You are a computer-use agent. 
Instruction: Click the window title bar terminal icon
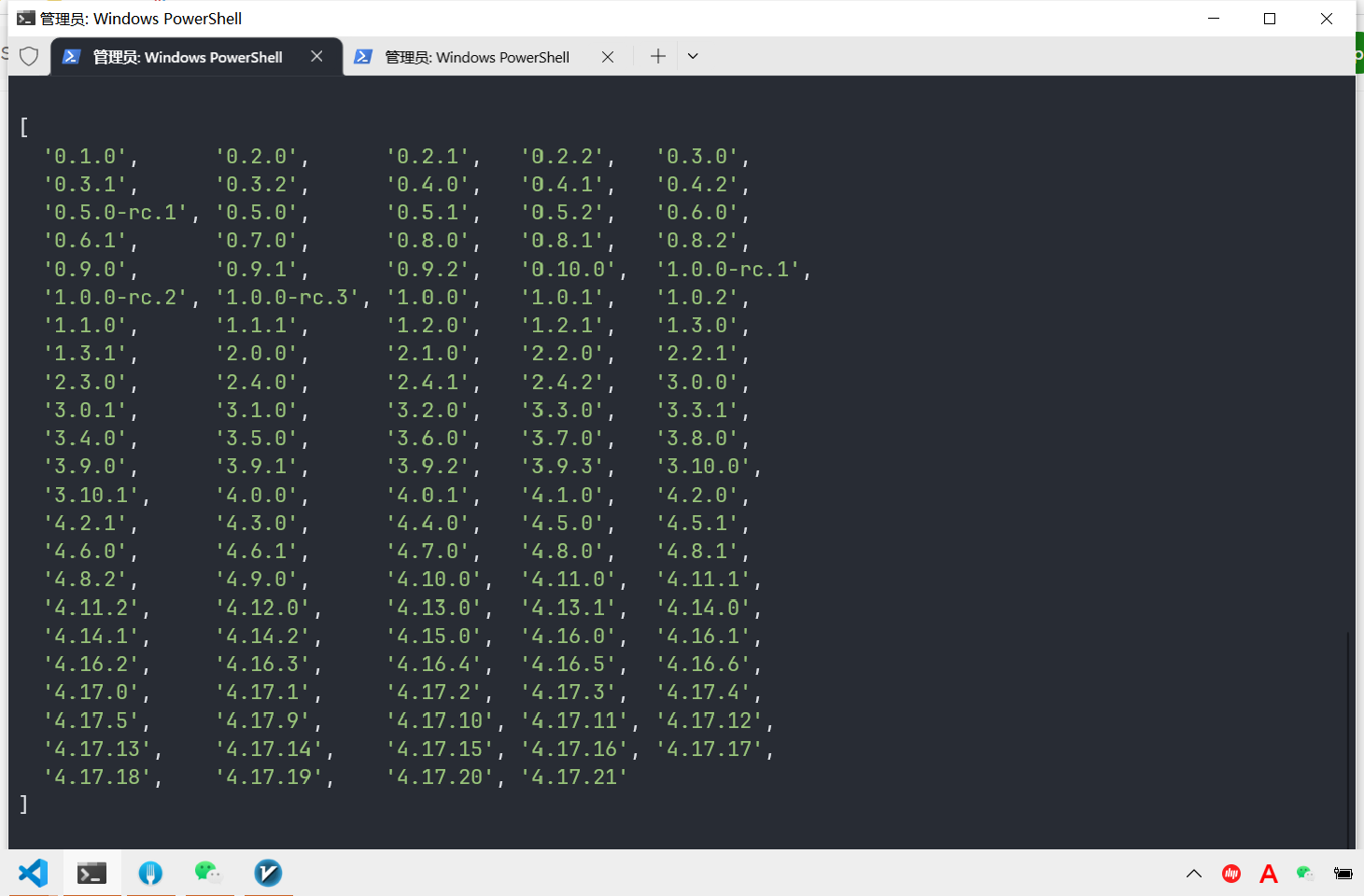pyautogui.click(x=25, y=19)
